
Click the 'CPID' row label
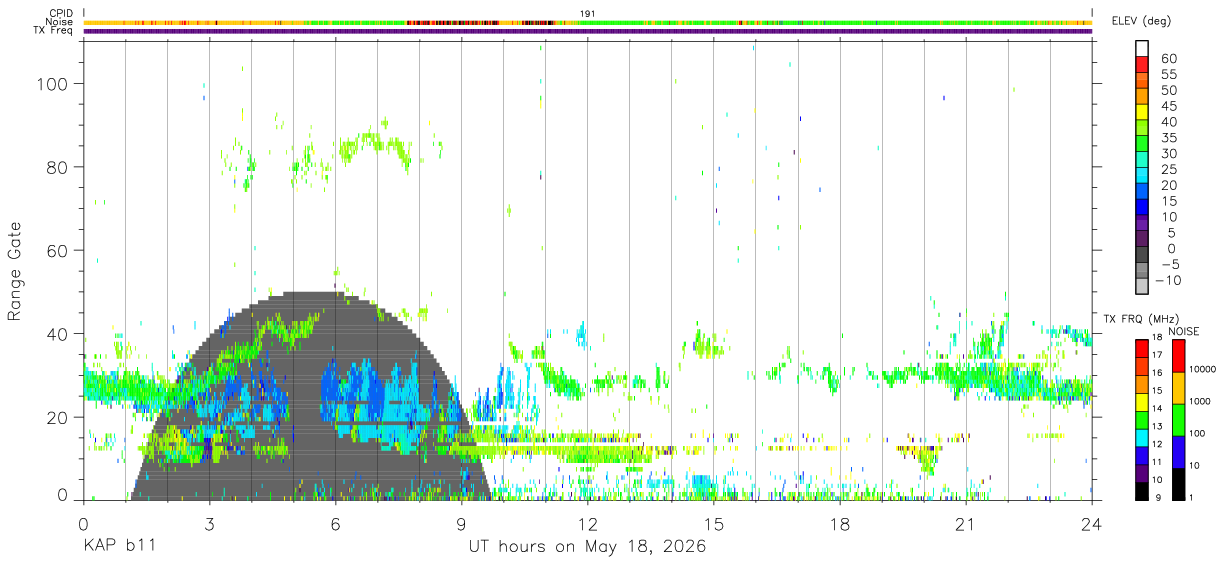61,13
